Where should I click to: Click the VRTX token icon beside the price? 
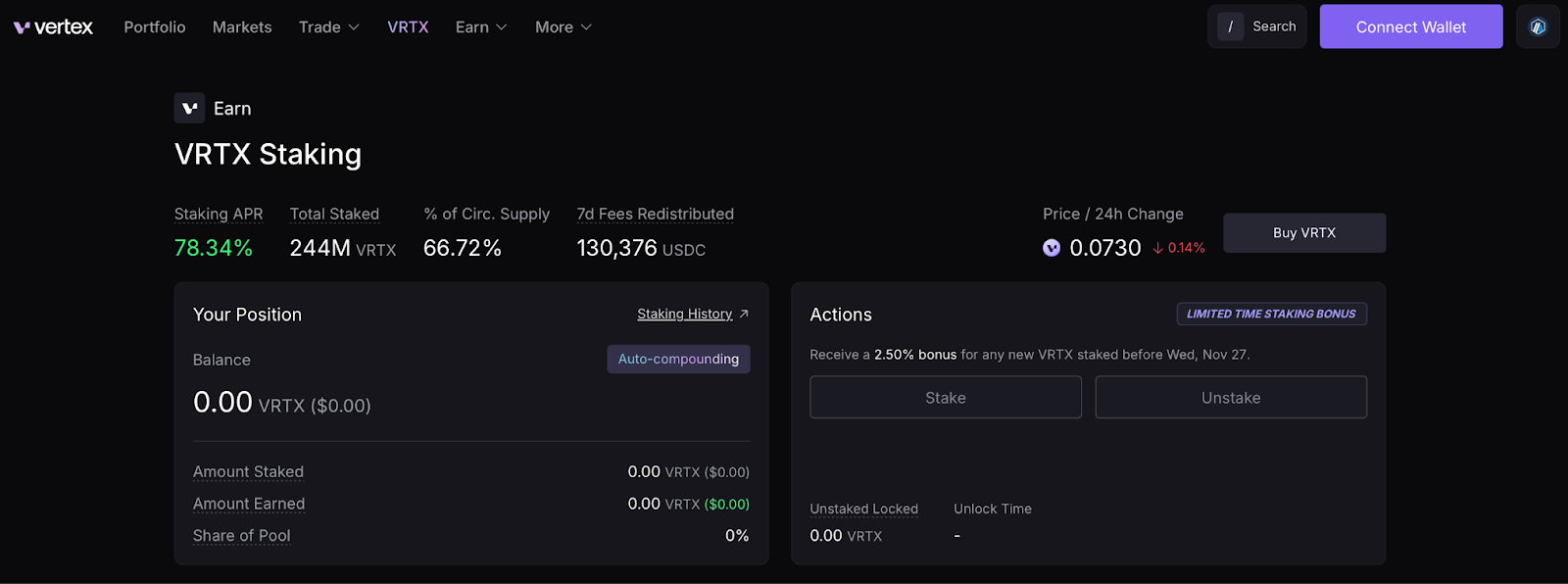1052,248
